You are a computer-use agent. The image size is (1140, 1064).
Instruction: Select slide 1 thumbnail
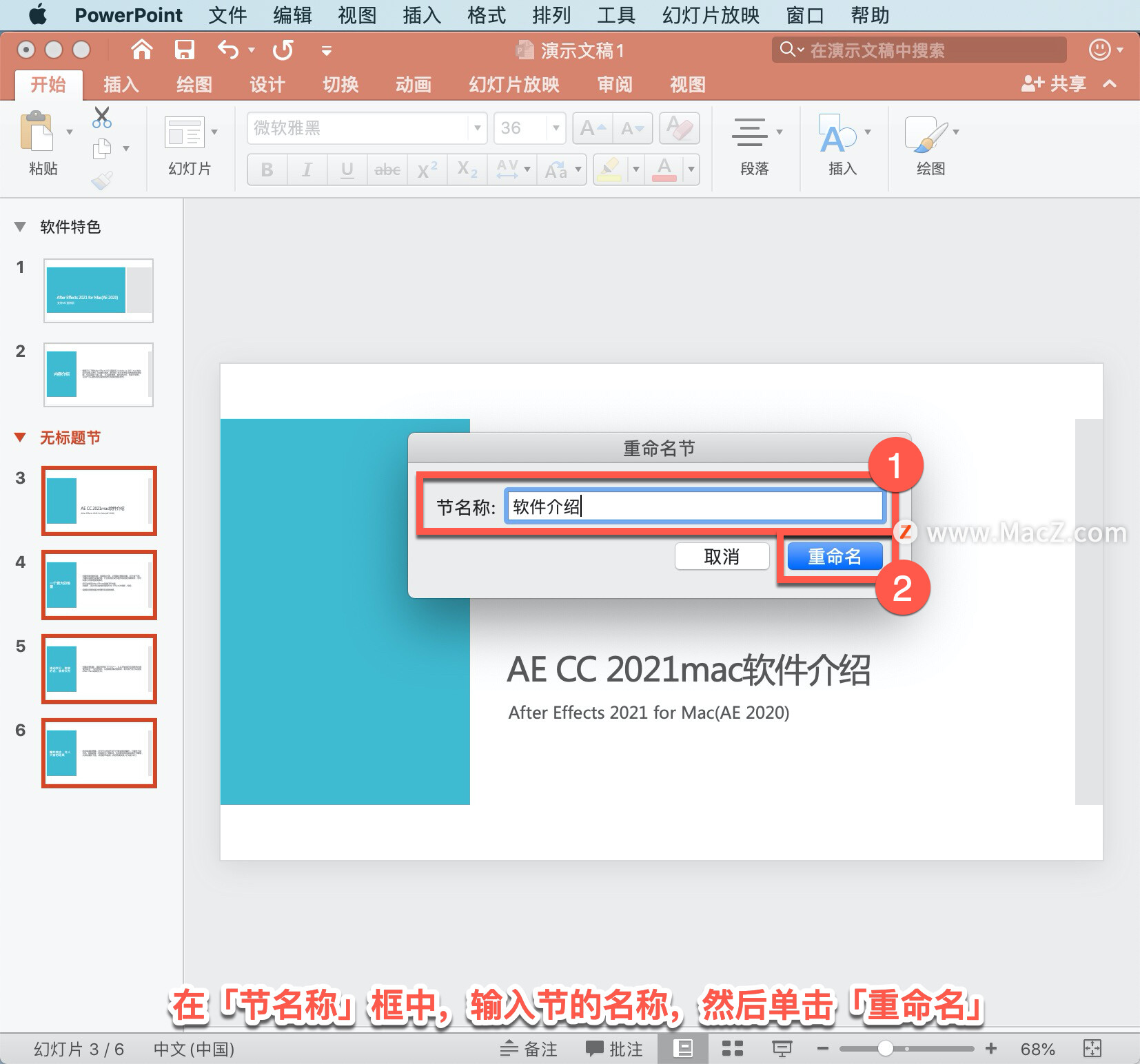[x=99, y=291]
